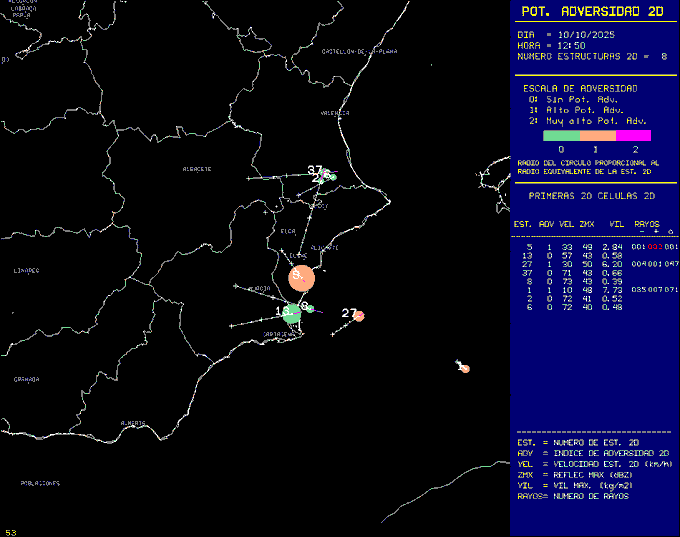Click the VIL value 0.48 in the table
This screenshot has width=680, height=537.
(612, 307)
